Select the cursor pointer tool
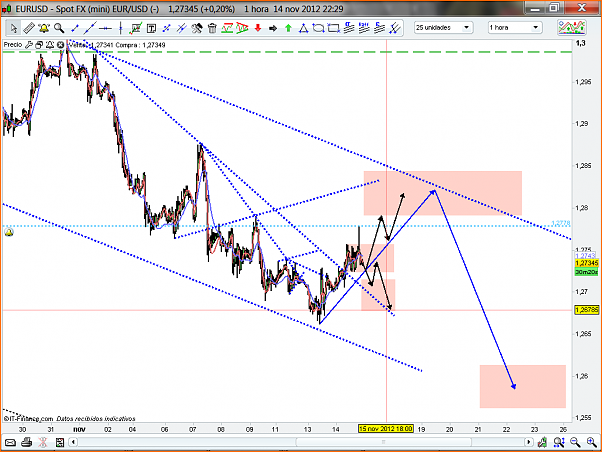This screenshot has width=602, height=452. 14,28
